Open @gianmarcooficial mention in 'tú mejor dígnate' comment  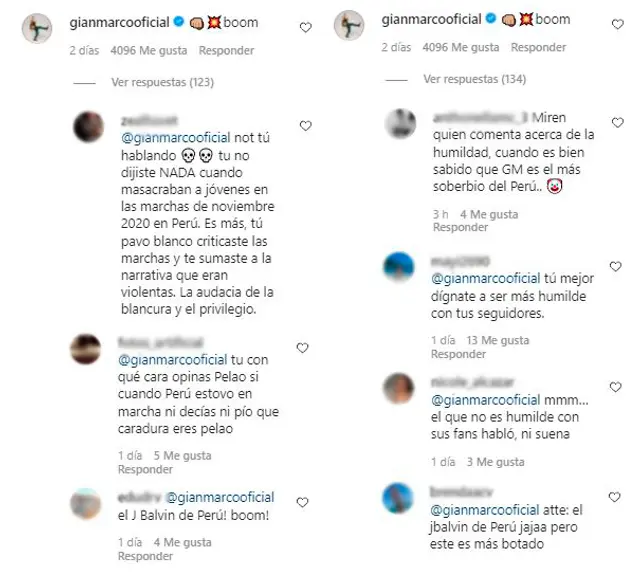point(486,279)
